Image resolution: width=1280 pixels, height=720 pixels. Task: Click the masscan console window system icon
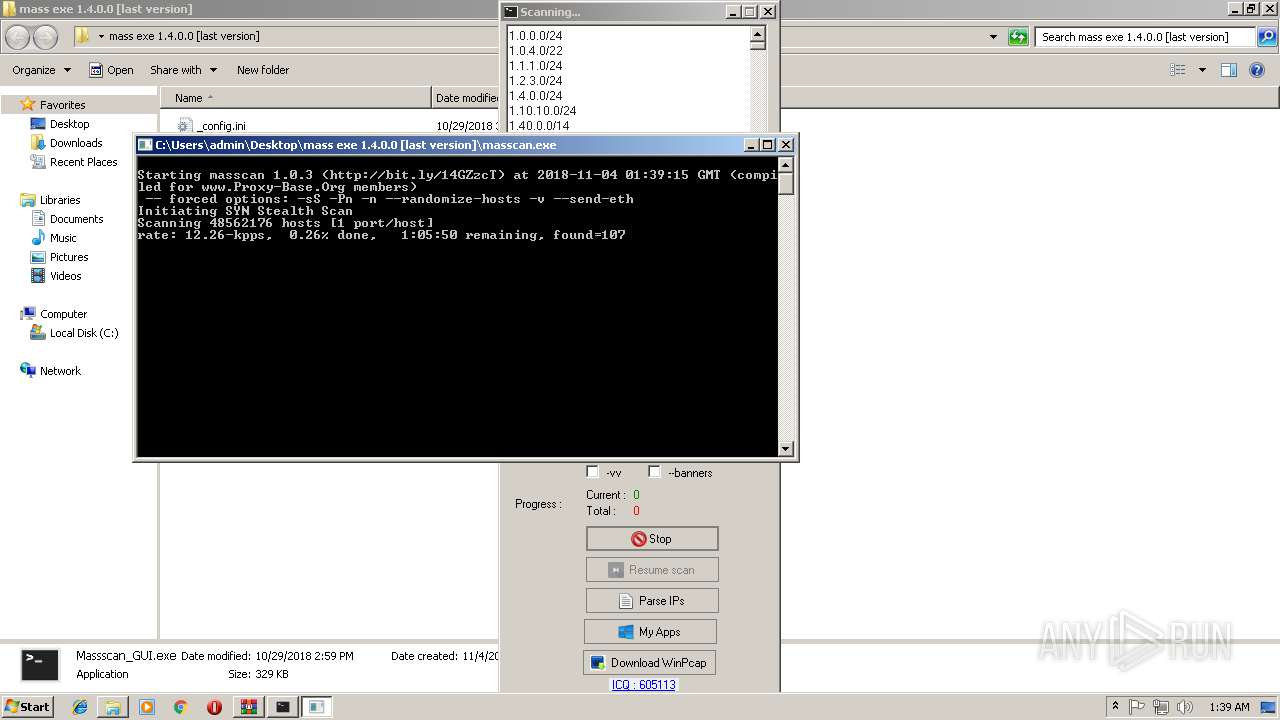point(145,145)
